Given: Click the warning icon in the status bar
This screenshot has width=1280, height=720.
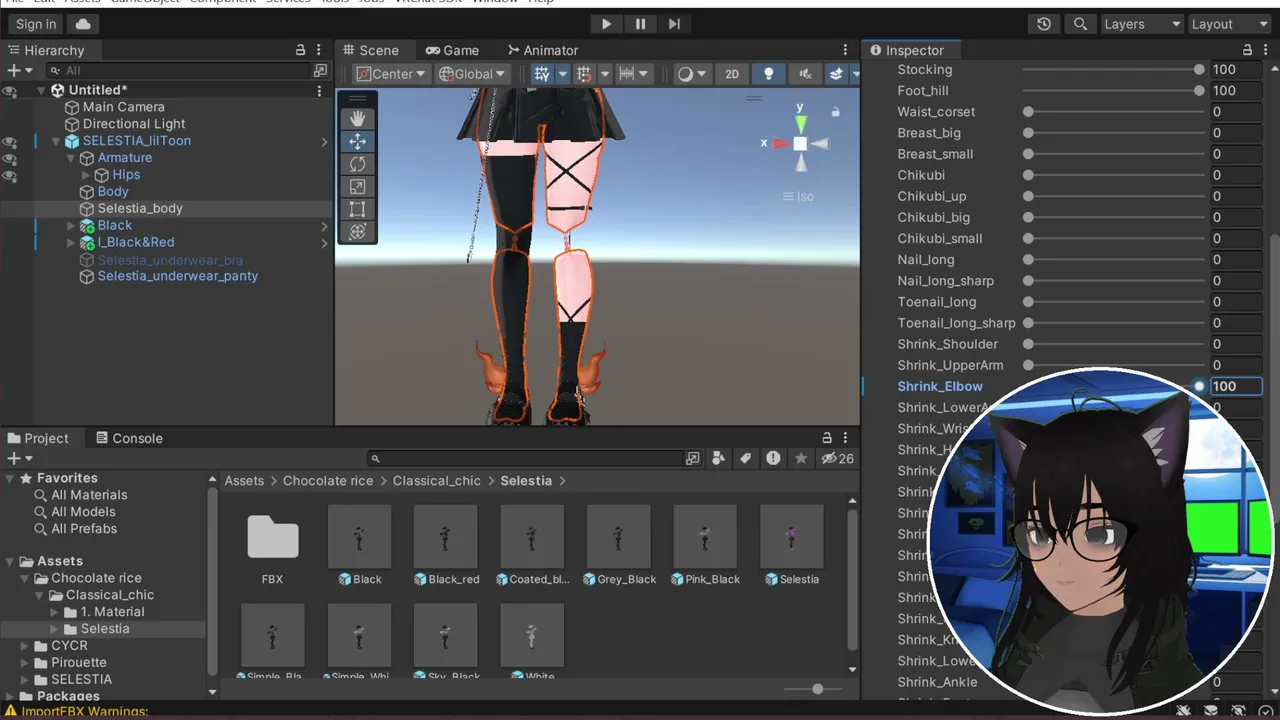Looking at the screenshot, I should pyautogui.click(x=11, y=712).
